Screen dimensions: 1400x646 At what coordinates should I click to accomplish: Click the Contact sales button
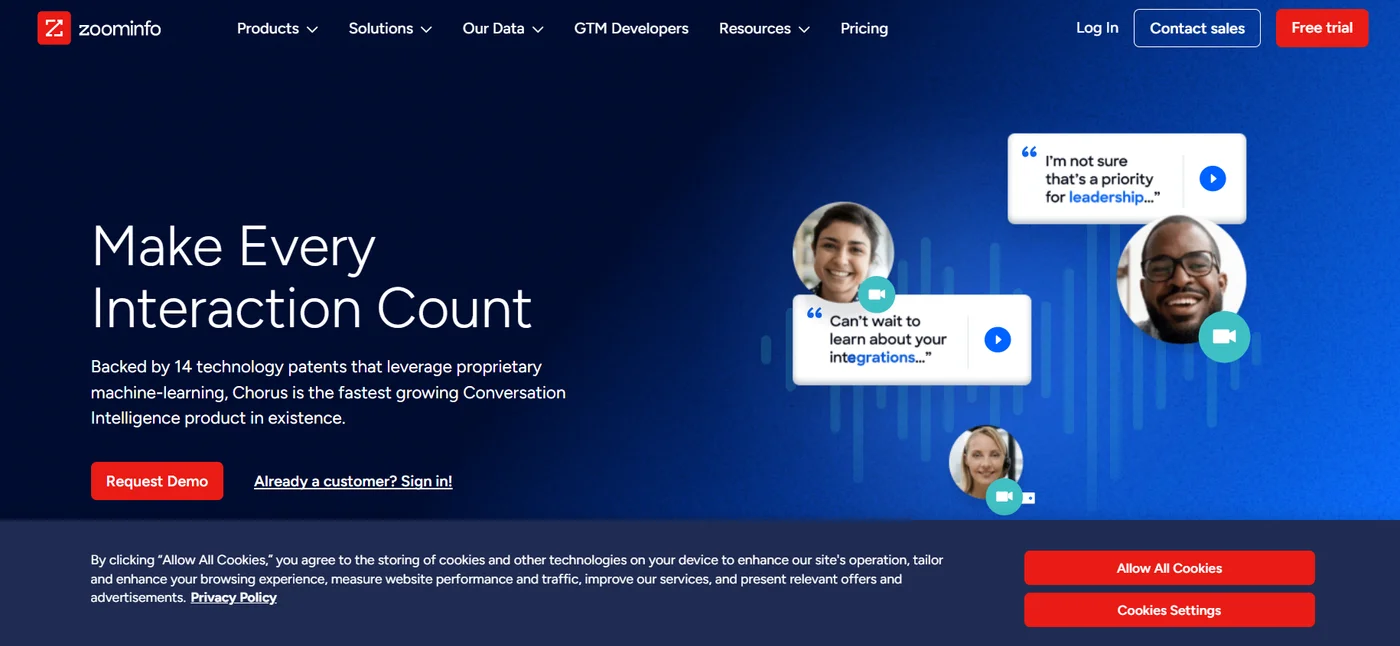(x=1197, y=28)
